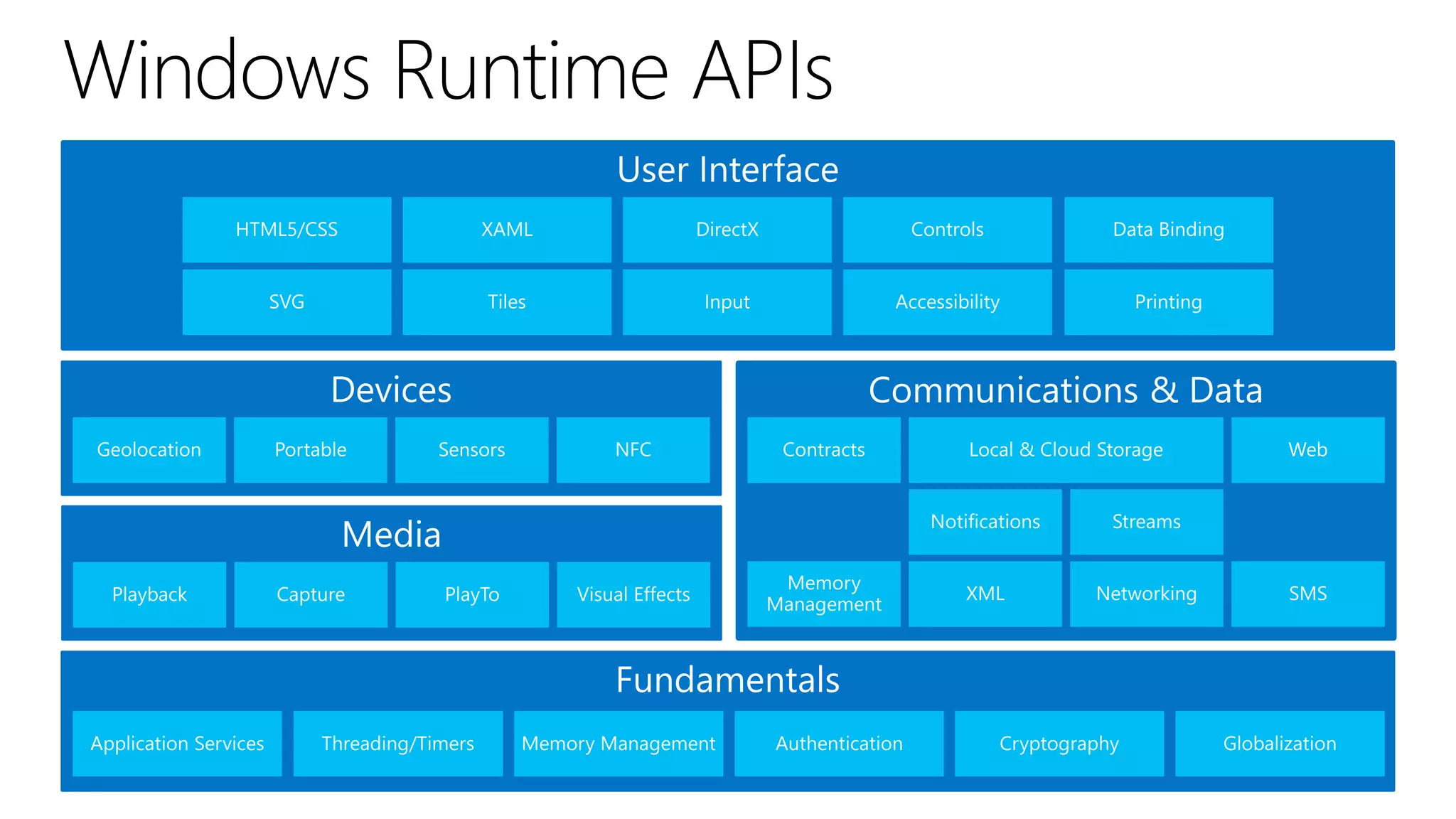
Task: Click the Printing tile
Action: click(1168, 302)
